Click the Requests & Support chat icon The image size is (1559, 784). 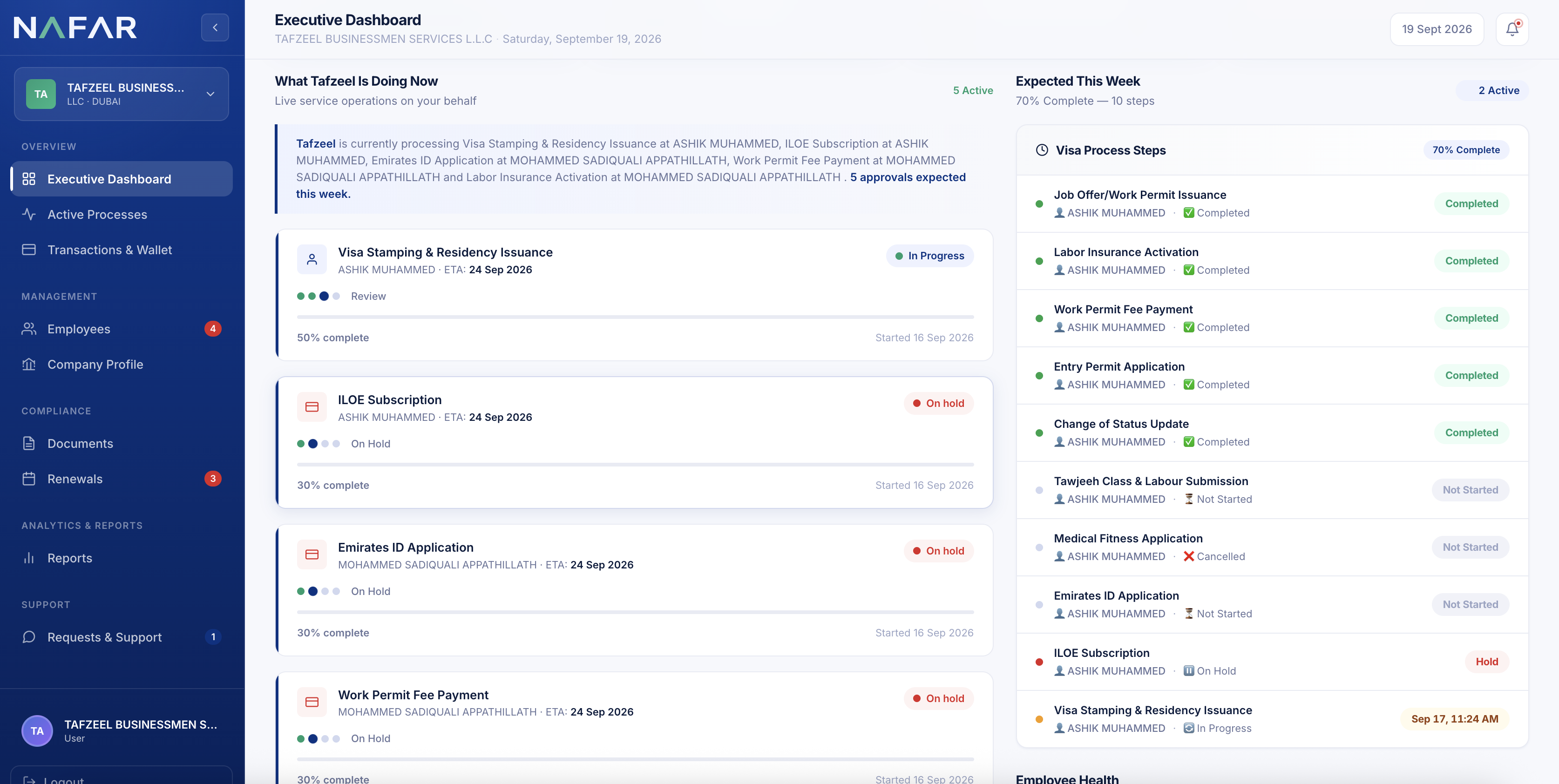pos(28,637)
